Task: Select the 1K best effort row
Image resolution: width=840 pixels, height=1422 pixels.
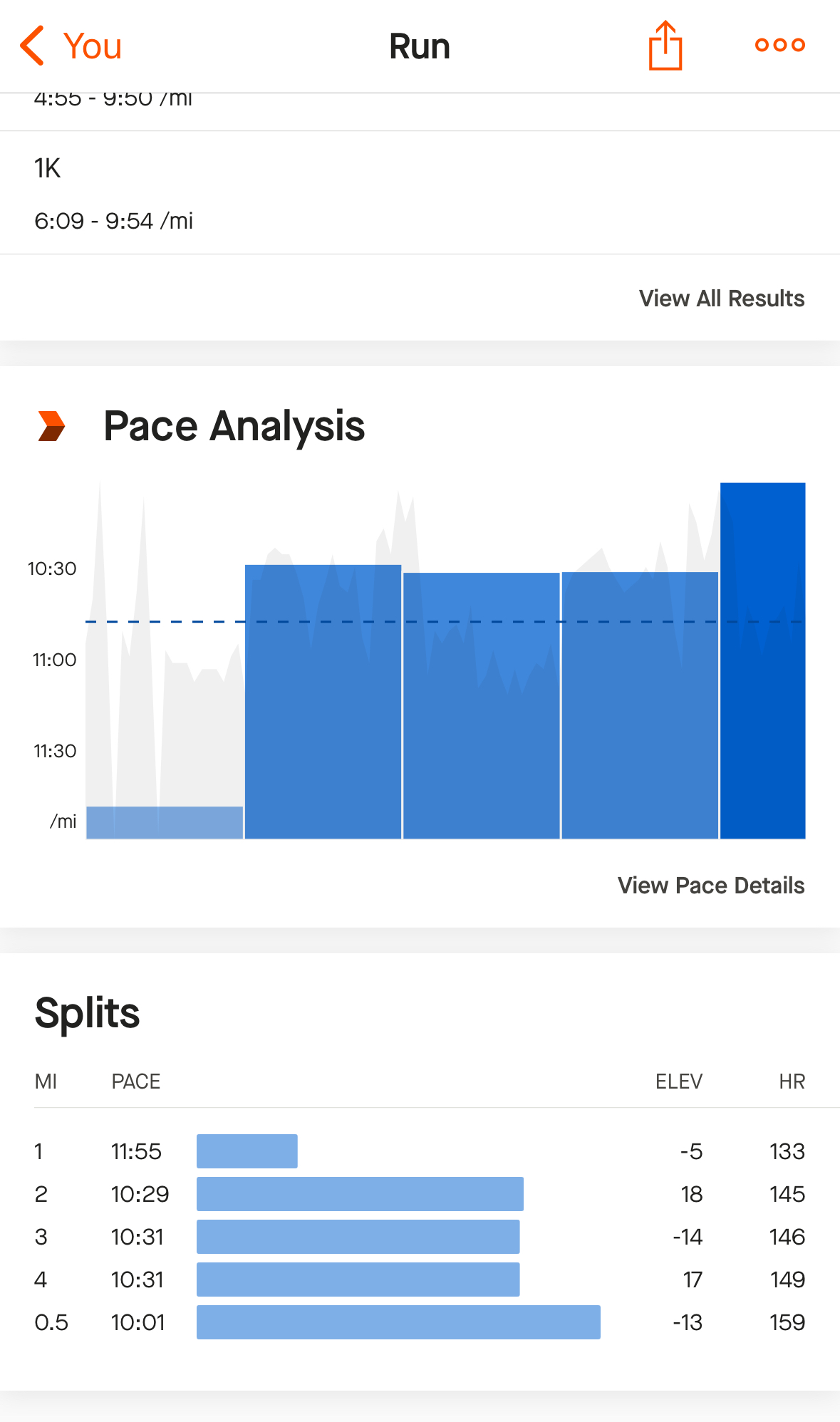Action: click(x=420, y=193)
